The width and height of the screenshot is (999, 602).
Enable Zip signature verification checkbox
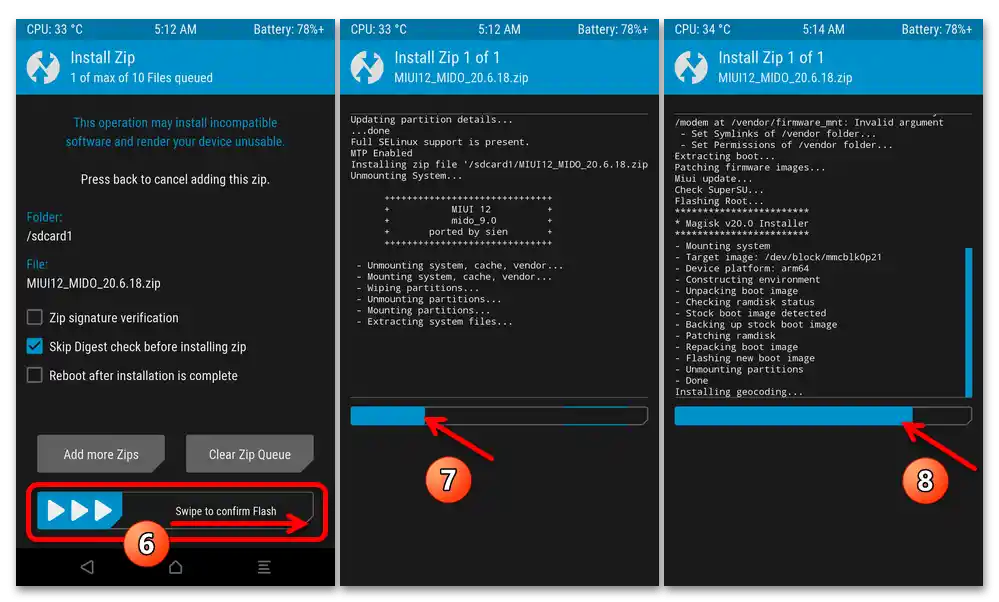(34, 317)
